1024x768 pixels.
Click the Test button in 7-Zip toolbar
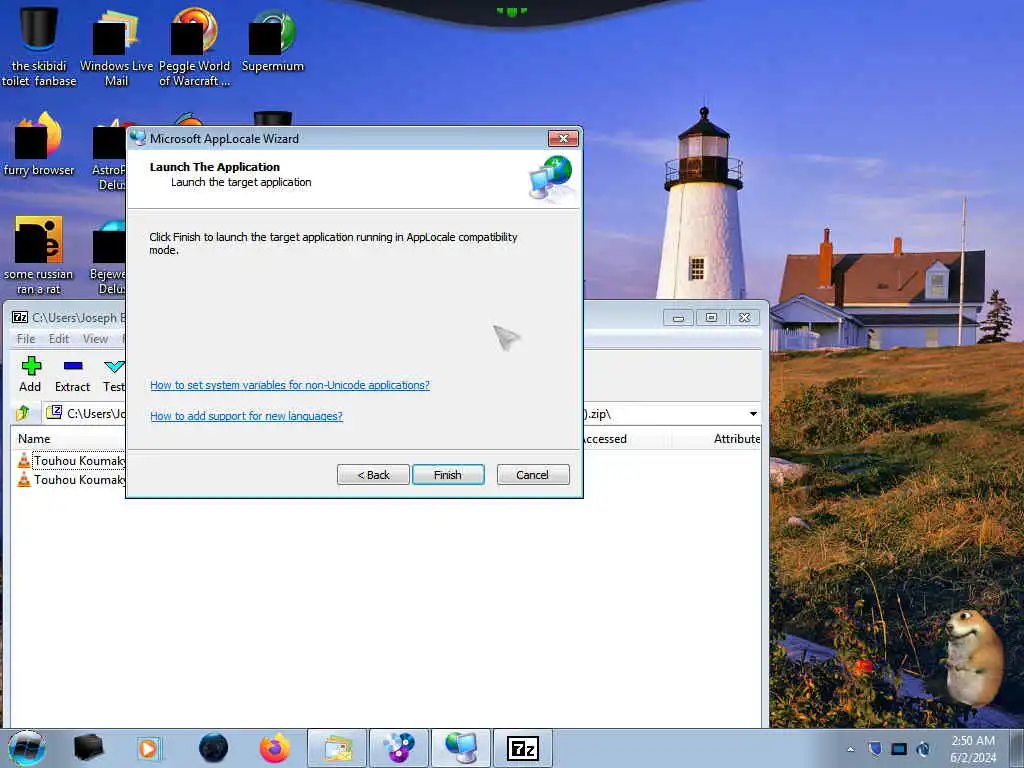point(114,375)
